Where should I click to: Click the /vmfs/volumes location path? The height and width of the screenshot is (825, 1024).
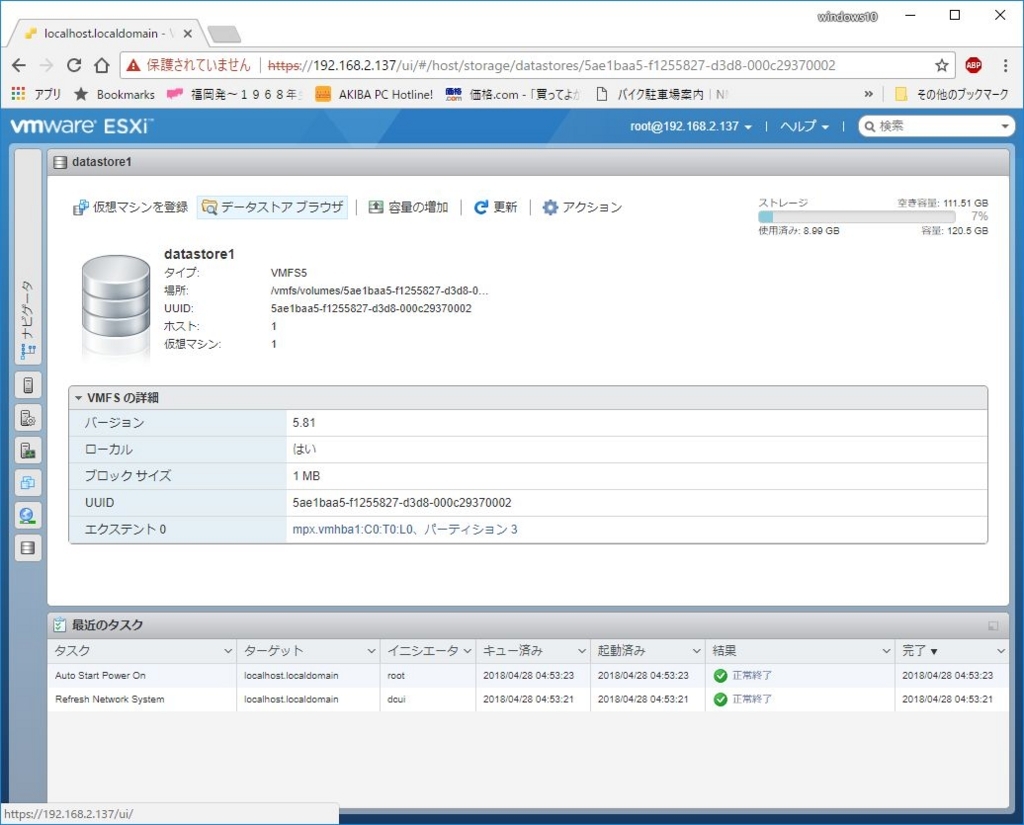(379, 291)
